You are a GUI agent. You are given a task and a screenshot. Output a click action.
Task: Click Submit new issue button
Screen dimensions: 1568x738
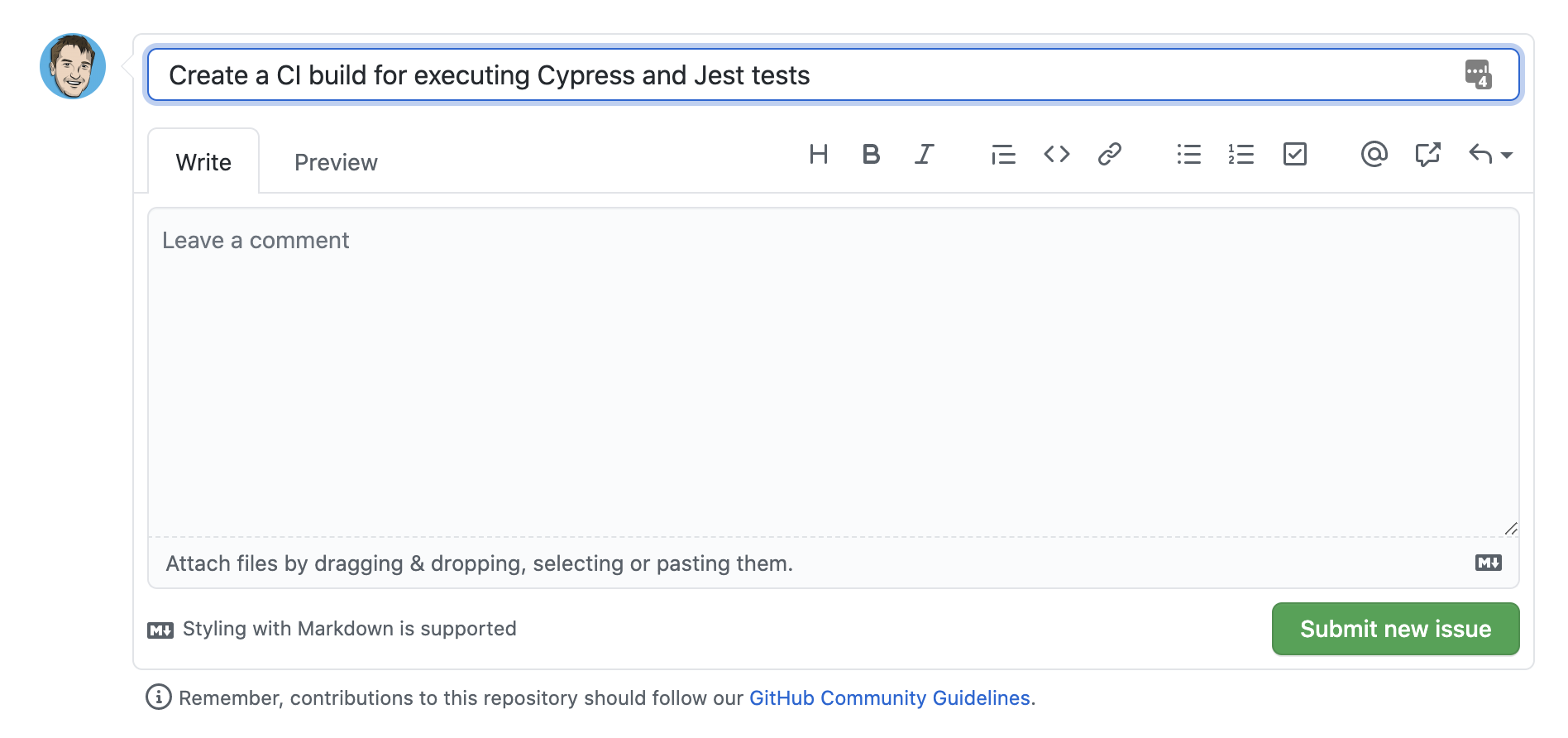point(1395,629)
